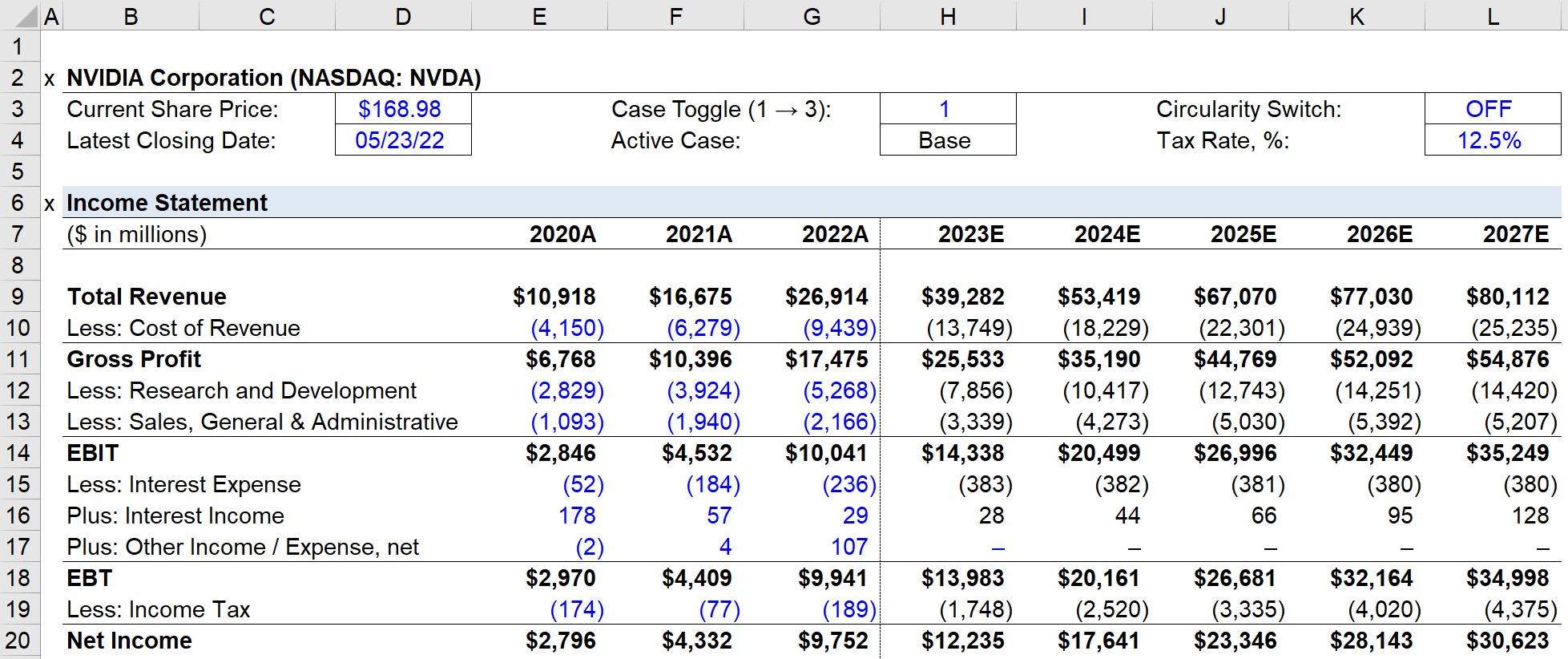The width and height of the screenshot is (1568, 659).
Task: Click the Current Share Price cell $168.98
Action: click(403, 109)
